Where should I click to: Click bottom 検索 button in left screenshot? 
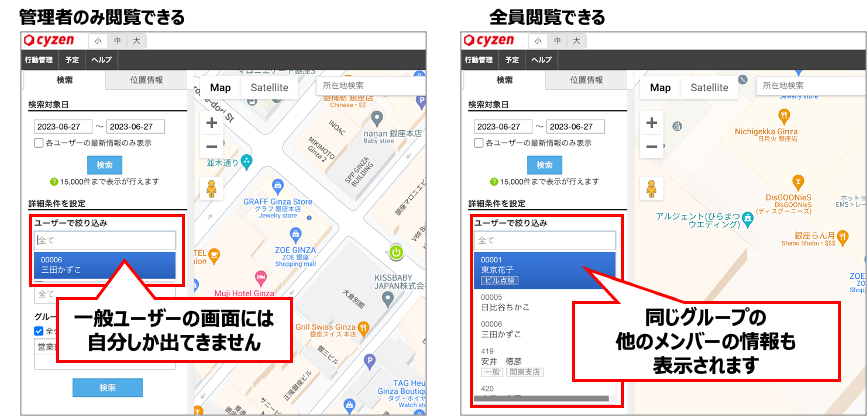click(x=108, y=388)
